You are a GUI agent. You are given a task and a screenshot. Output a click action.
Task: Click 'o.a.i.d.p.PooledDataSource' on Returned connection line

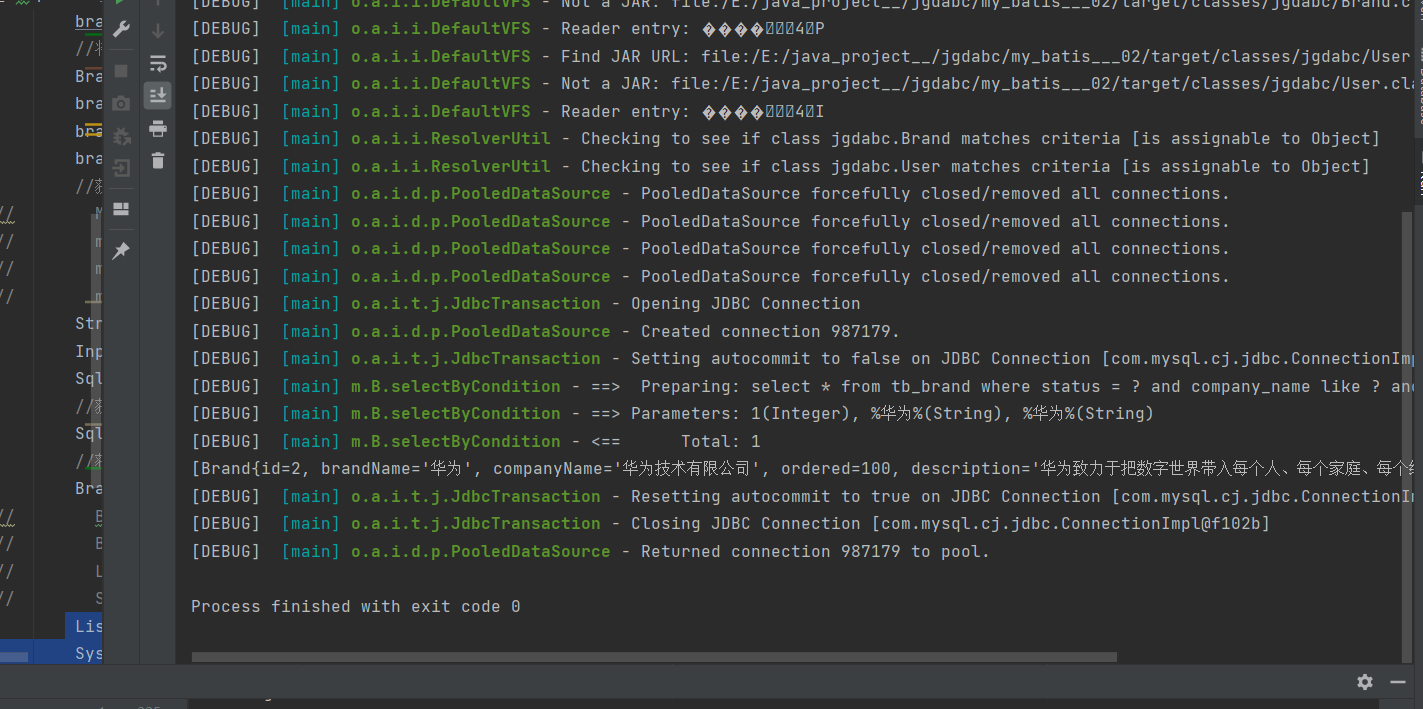point(481,551)
